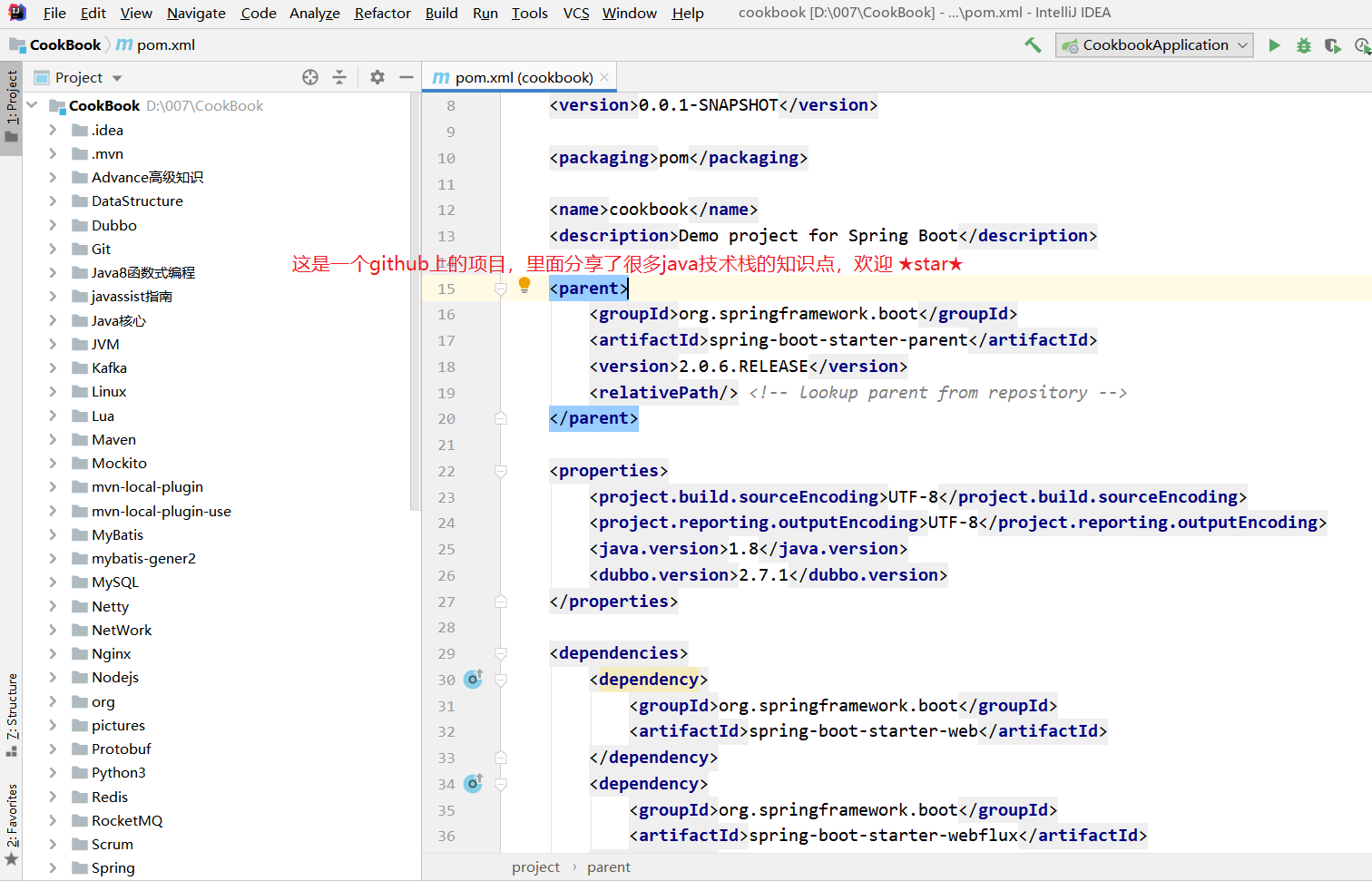
Task: Select the mvn-local-plugin-use folder
Action: click(x=161, y=511)
